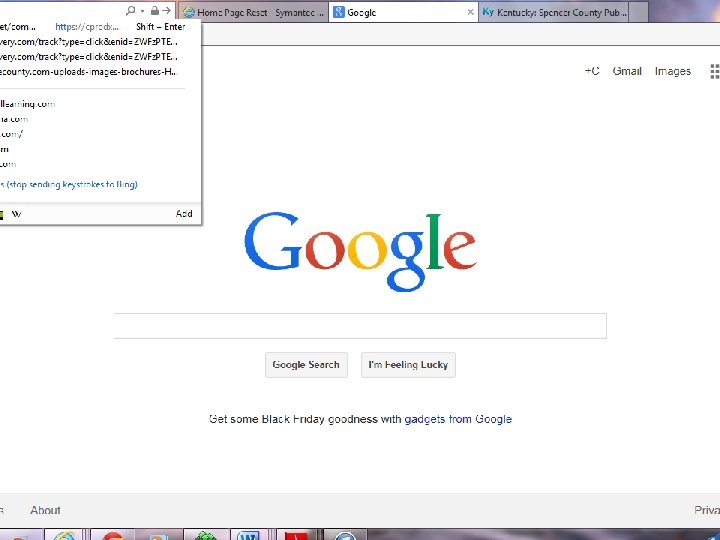Click the Google logo
The height and width of the screenshot is (540, 720).
[360, 252]
